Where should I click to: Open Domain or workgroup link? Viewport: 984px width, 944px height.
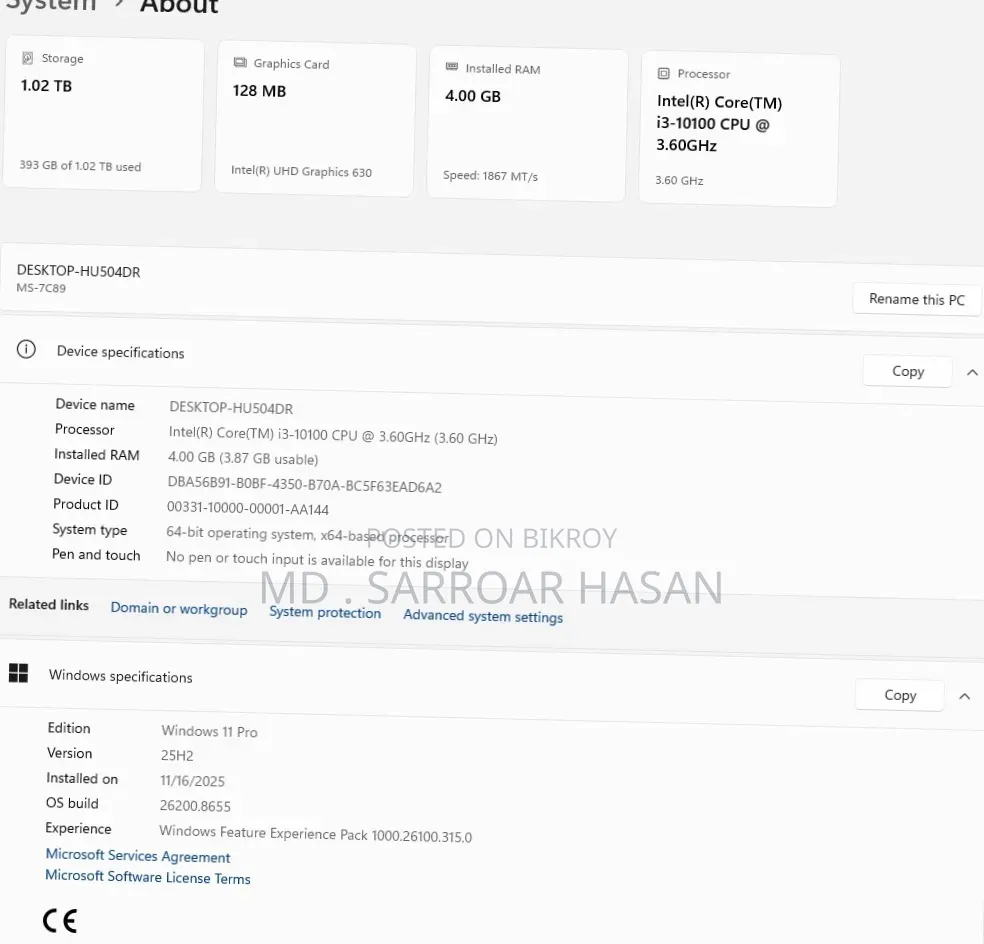(x=179, y=609)
